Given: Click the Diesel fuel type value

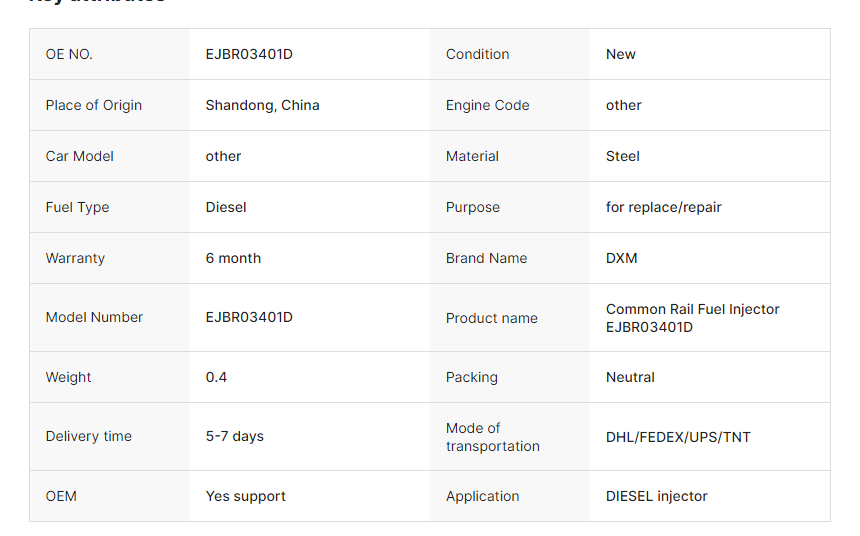Looking at the screenshot, I should click(226, 207).
